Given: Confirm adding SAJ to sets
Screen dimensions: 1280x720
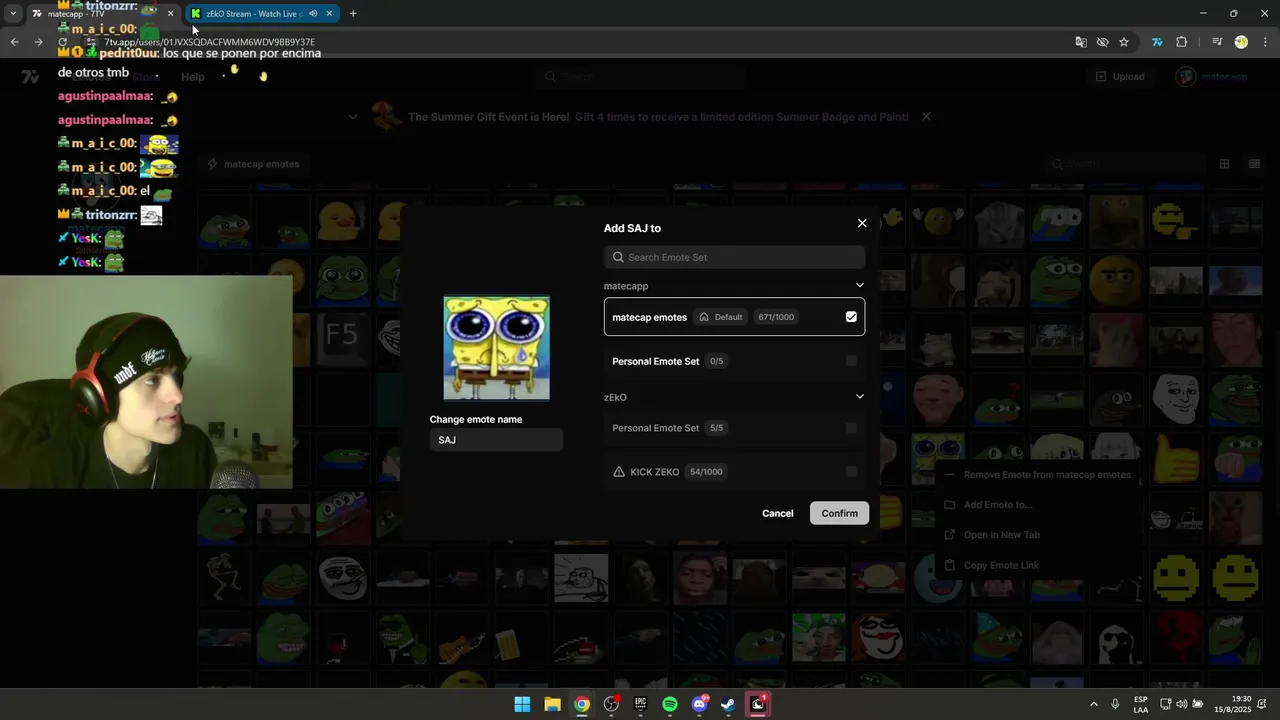Looking at the screenshot, I should [x=839, y=513].
